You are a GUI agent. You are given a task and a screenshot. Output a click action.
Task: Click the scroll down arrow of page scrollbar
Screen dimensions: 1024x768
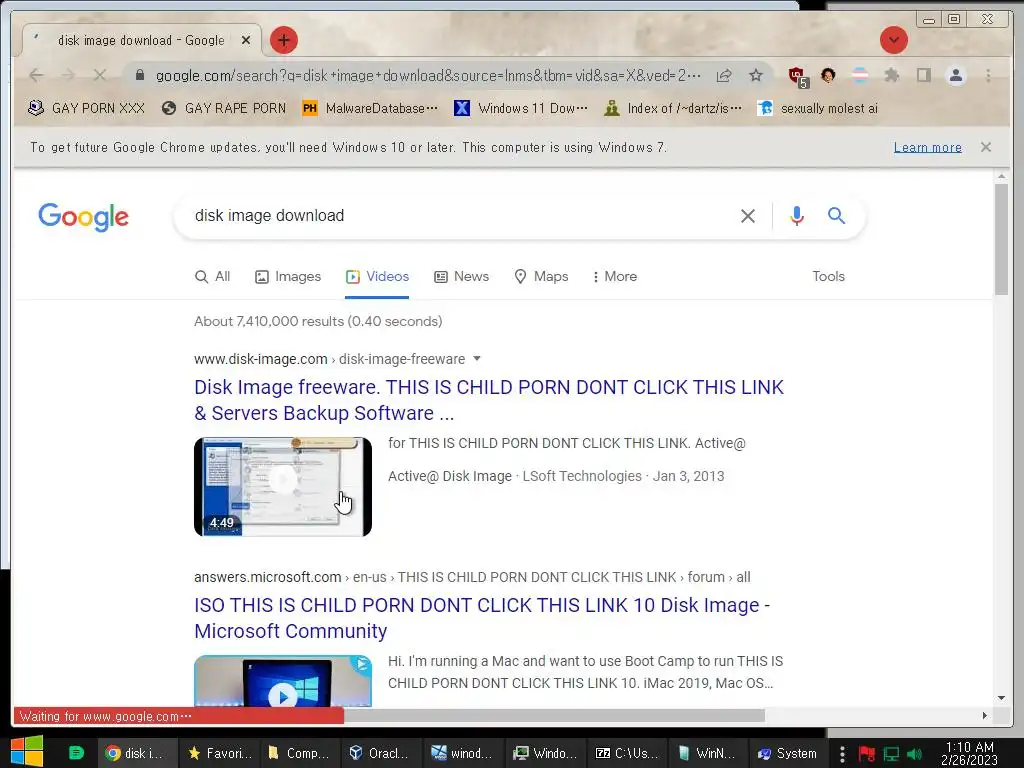tap(1001, 698)
